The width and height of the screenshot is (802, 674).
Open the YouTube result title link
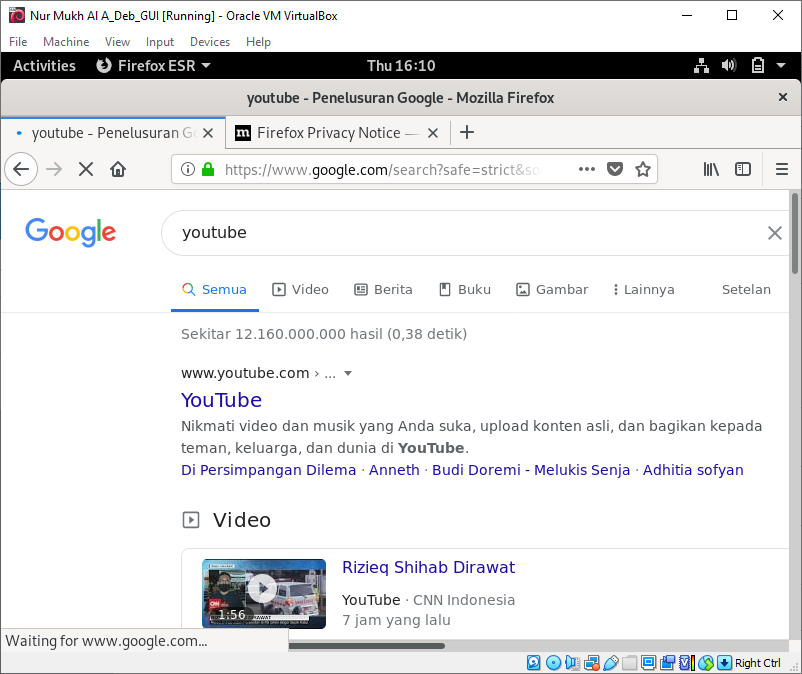tap(221, 400)
